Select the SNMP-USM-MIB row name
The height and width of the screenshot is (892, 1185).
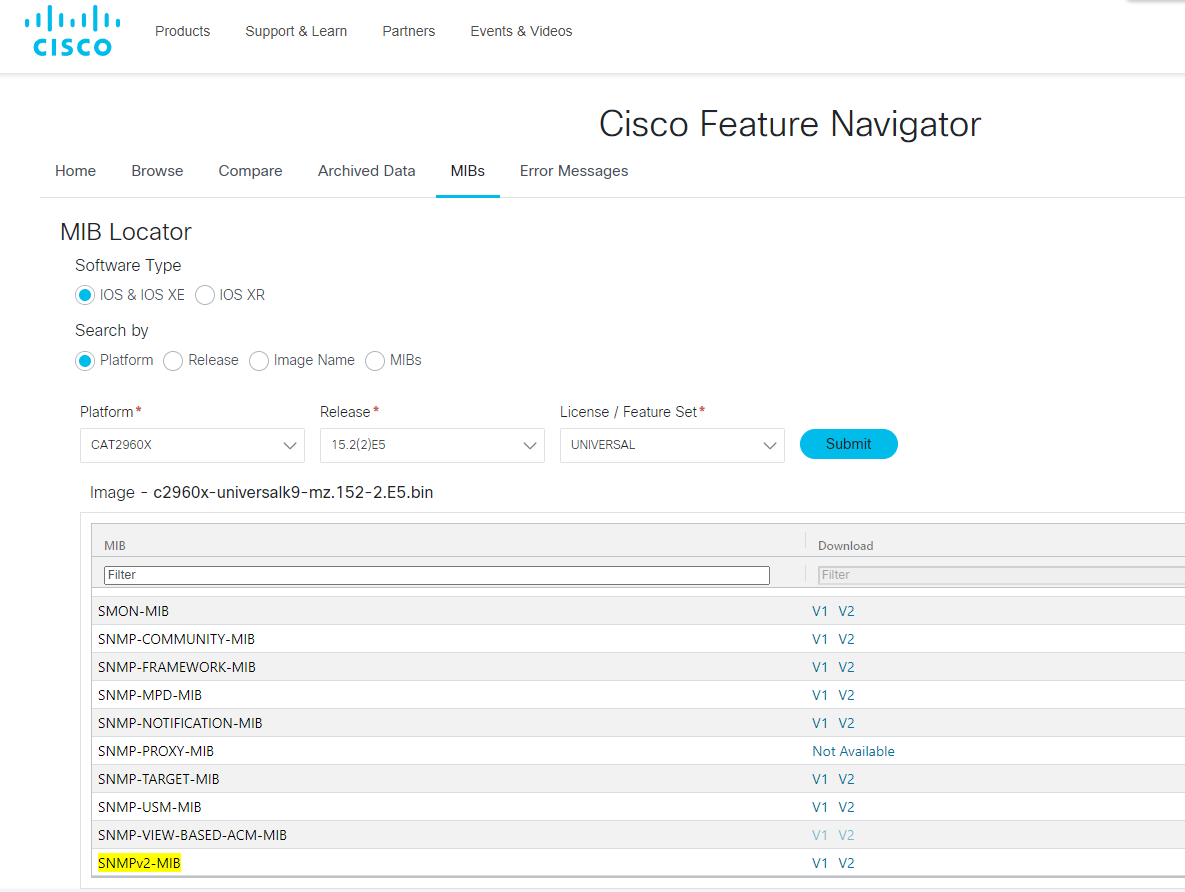pos(150,807)
